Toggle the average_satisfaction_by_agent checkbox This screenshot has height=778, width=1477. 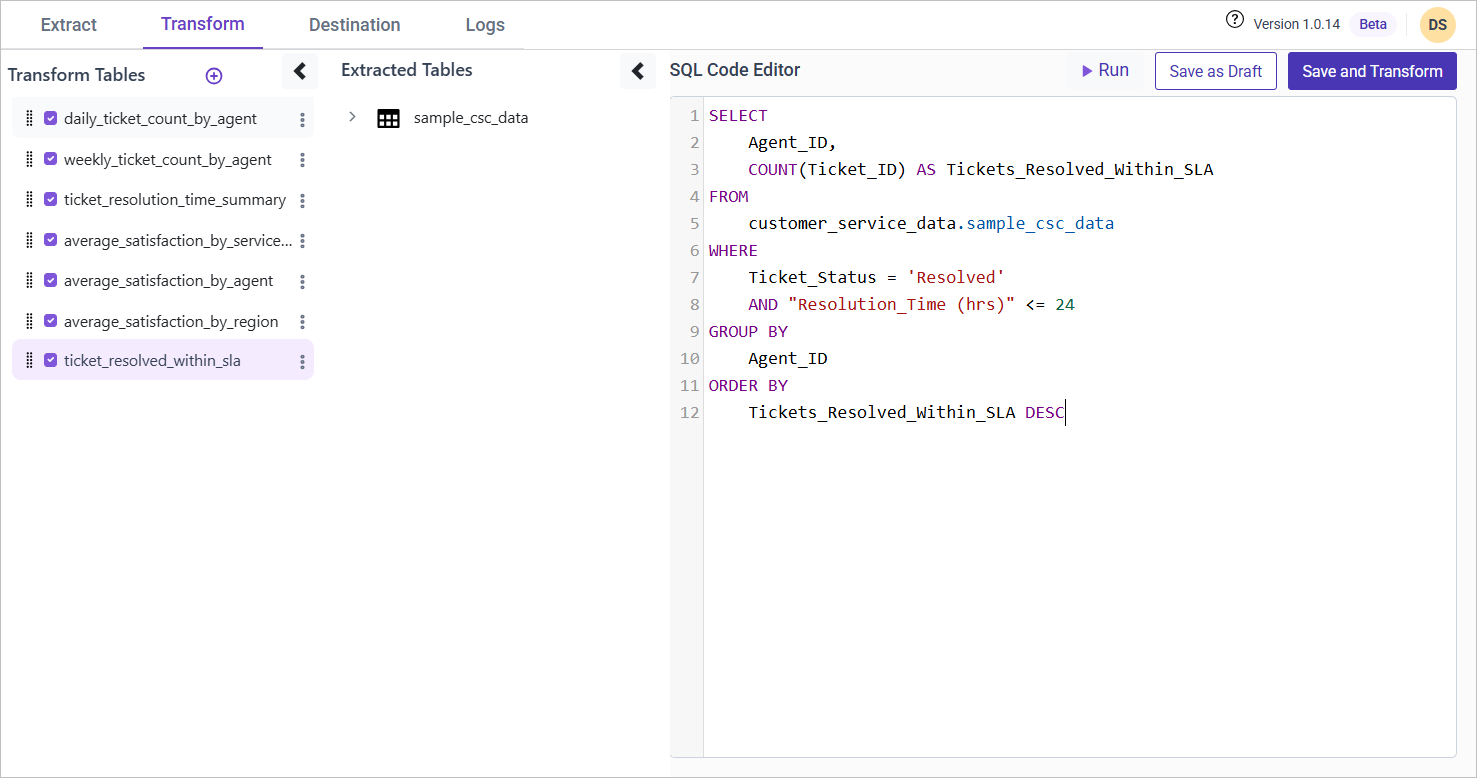click(51, 281)
